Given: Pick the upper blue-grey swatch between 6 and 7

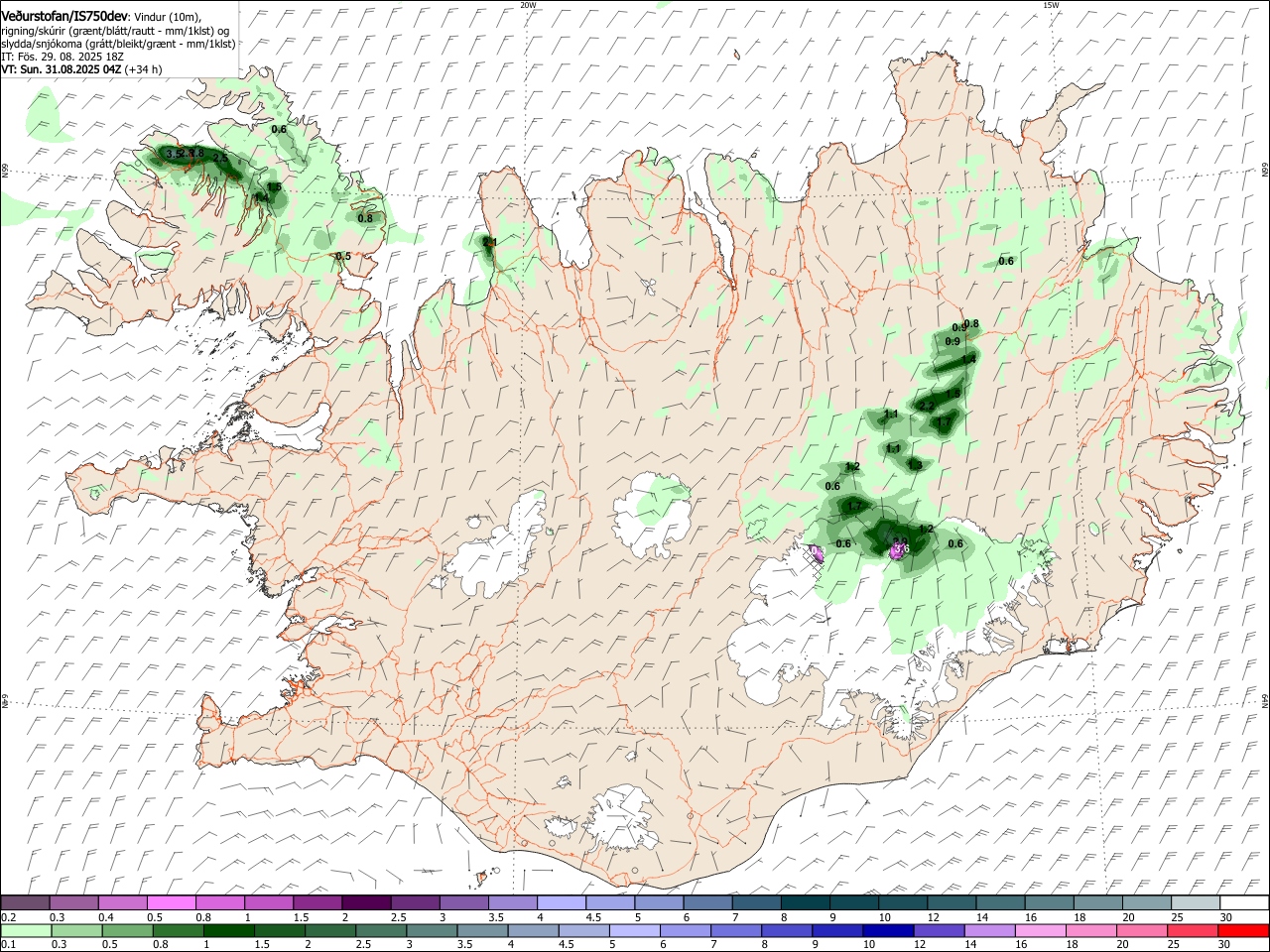Looking at the screenshot, I should [x=706, y=902].
